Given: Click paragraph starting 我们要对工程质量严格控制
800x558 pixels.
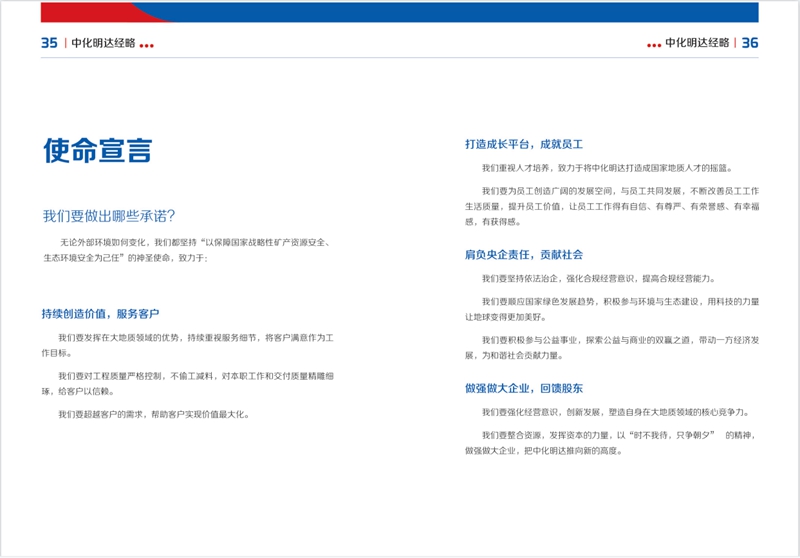Looking at the screenshot, I should click(x=188, y=384).
